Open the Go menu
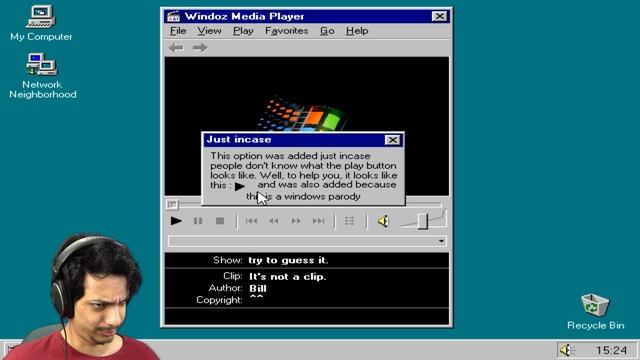The width and height of the screenshot is (640, 360). (327, 31)
